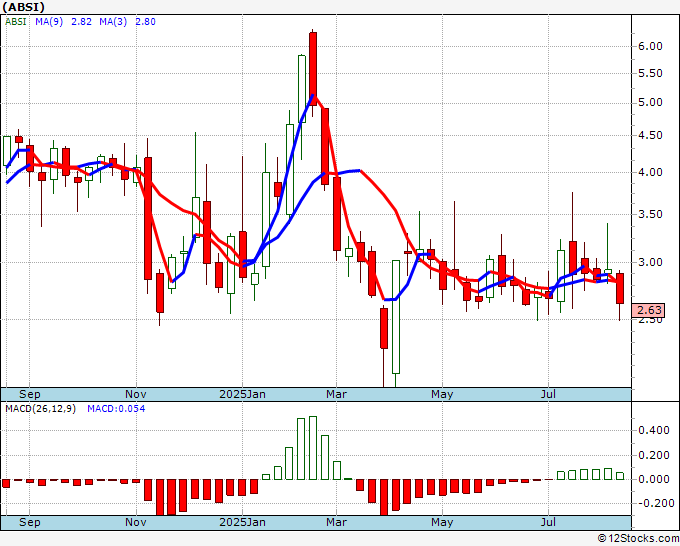Click the 4.00 price axis label
The height and width of the screenshot is (546, 680).
(651, 172)
